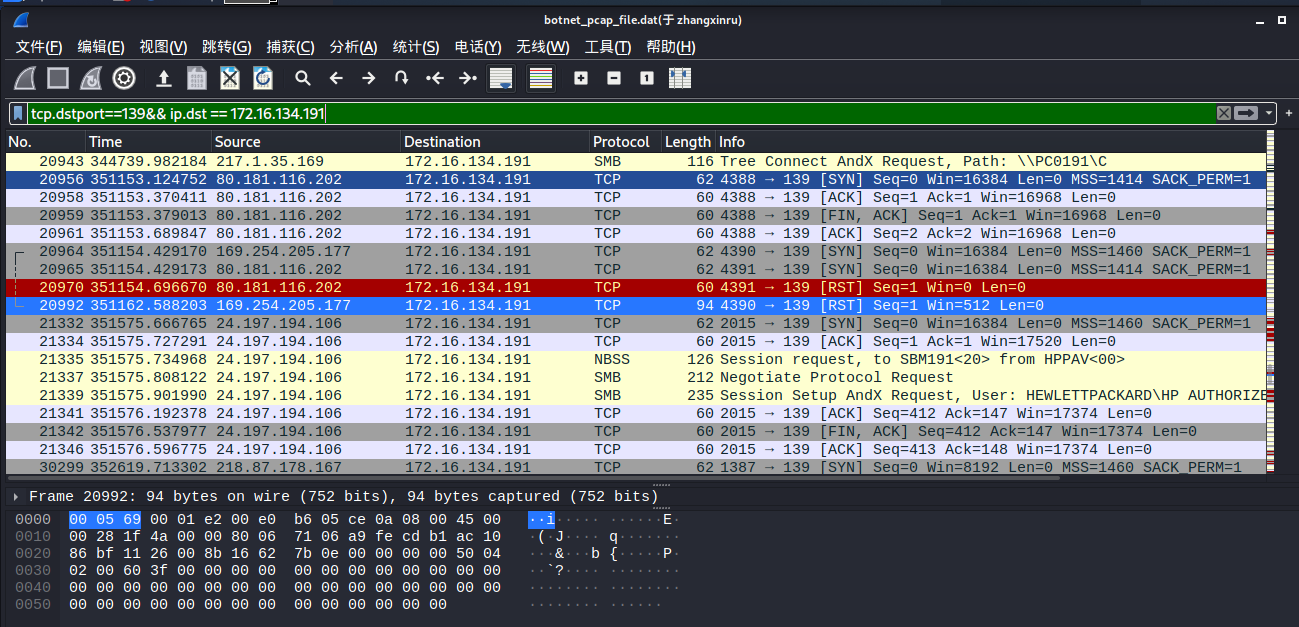This screenshot has height=627, width=1299.
Task: Sort by the Length column
Action: click(x=688, y=142)
